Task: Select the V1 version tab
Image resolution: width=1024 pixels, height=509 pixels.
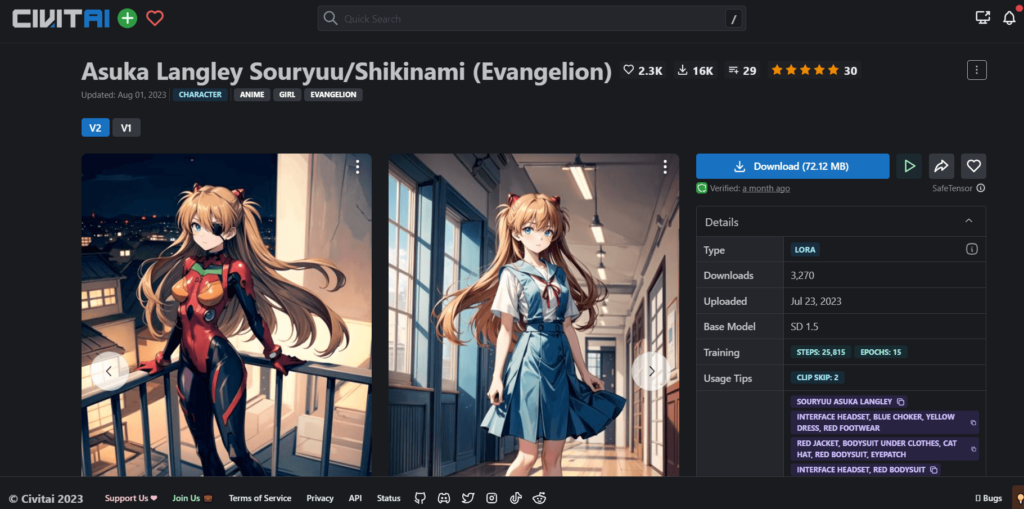Action: pos(126,128)
